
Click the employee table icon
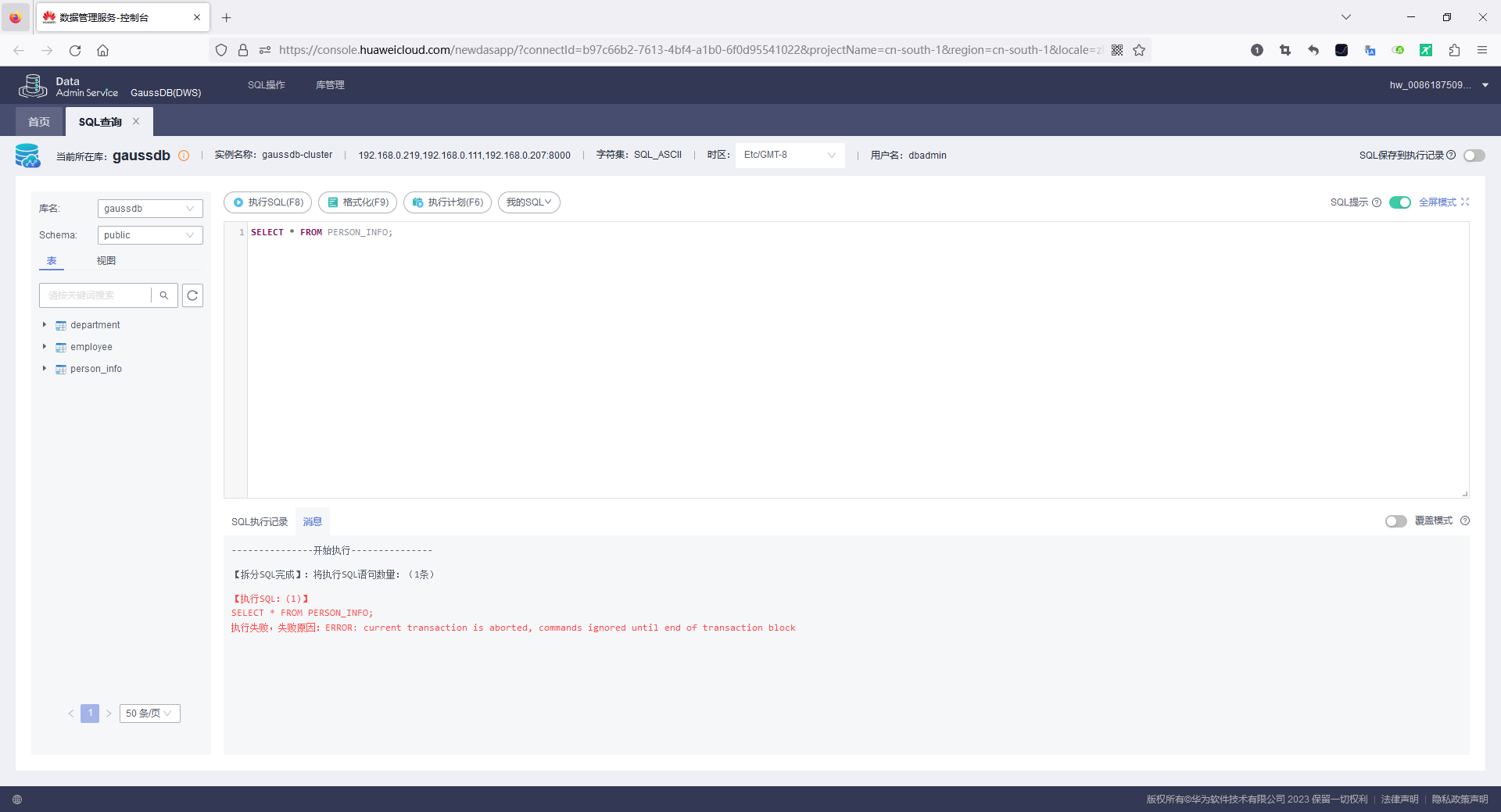(x=61, y=348)
